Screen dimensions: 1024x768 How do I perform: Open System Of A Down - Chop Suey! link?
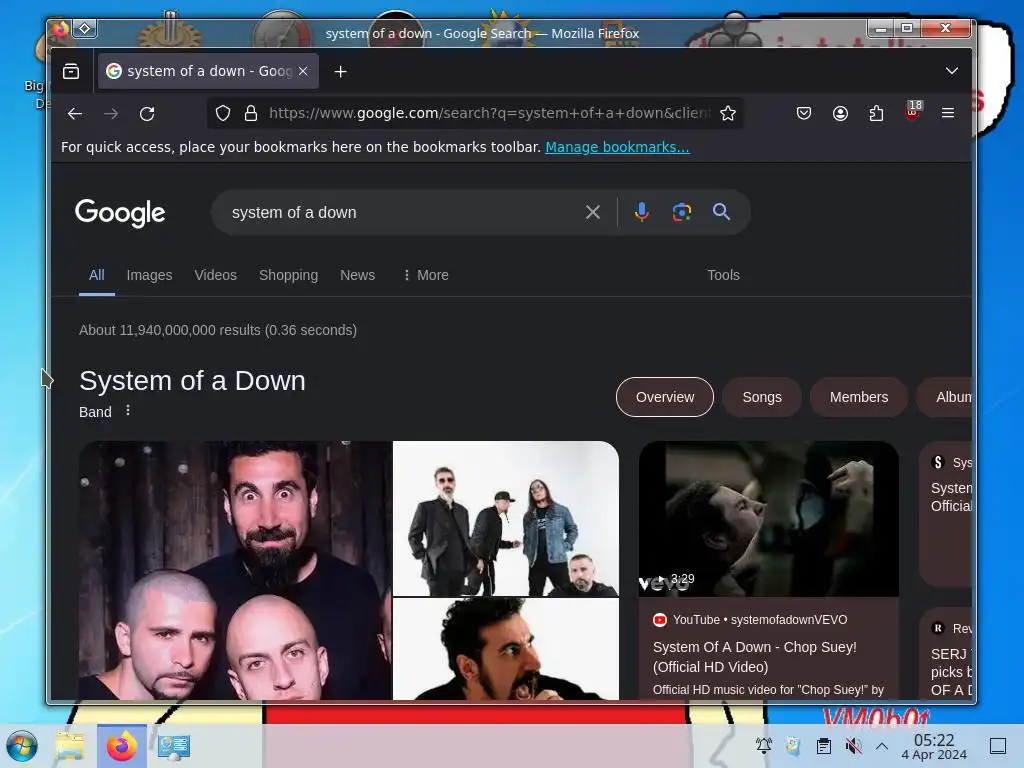754,657
